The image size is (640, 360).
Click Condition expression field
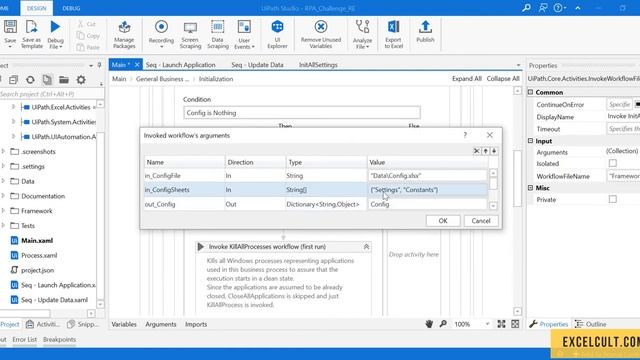click(x=302, y=113)
